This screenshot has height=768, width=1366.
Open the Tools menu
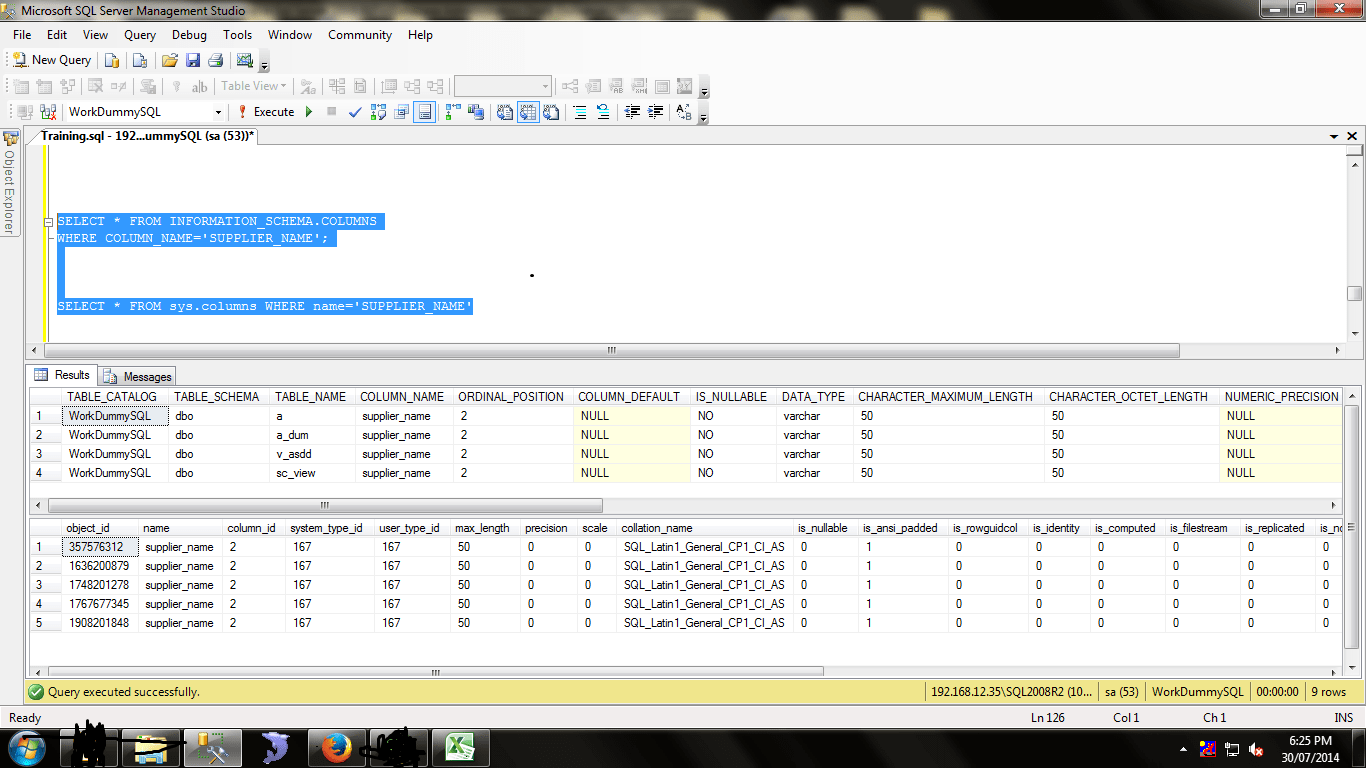click(238, 35)
